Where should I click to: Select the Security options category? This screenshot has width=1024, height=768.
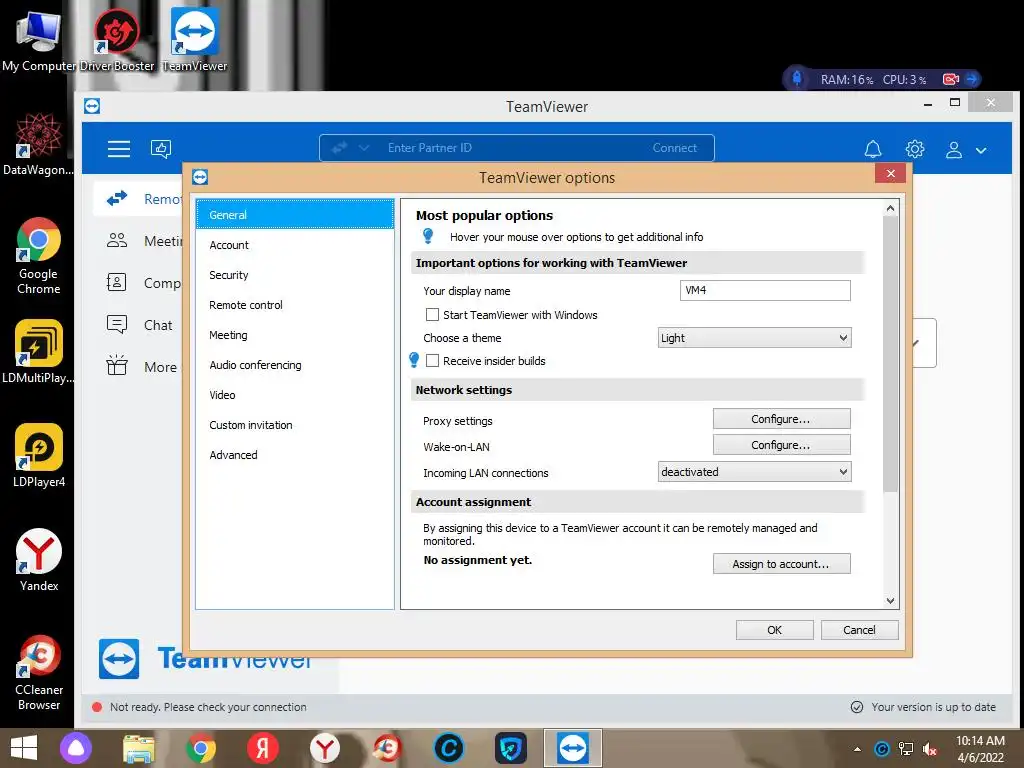tap(295, 275)
